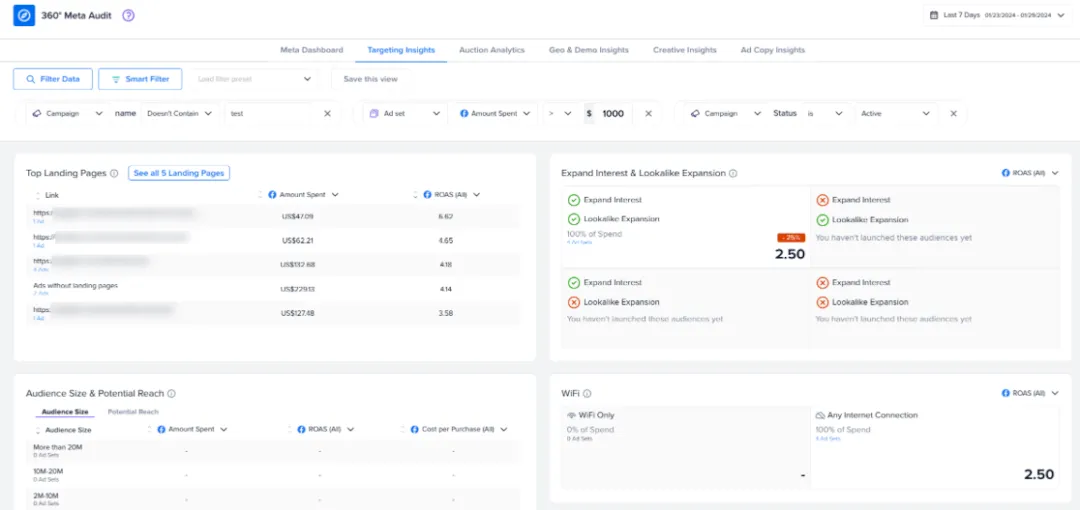Image resolution: width=1080 pixels, height=510 pixels.
Task: Click info icon next to WiFi heading
Action: 587,394
